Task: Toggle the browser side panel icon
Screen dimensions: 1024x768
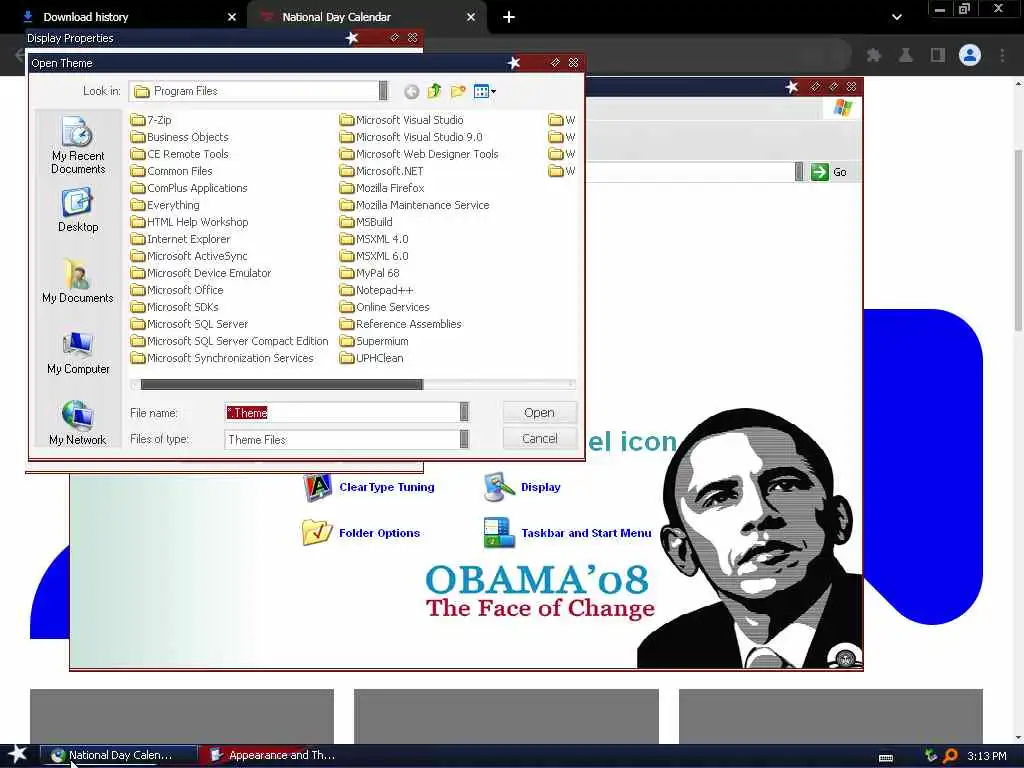Action: (938, 56)
